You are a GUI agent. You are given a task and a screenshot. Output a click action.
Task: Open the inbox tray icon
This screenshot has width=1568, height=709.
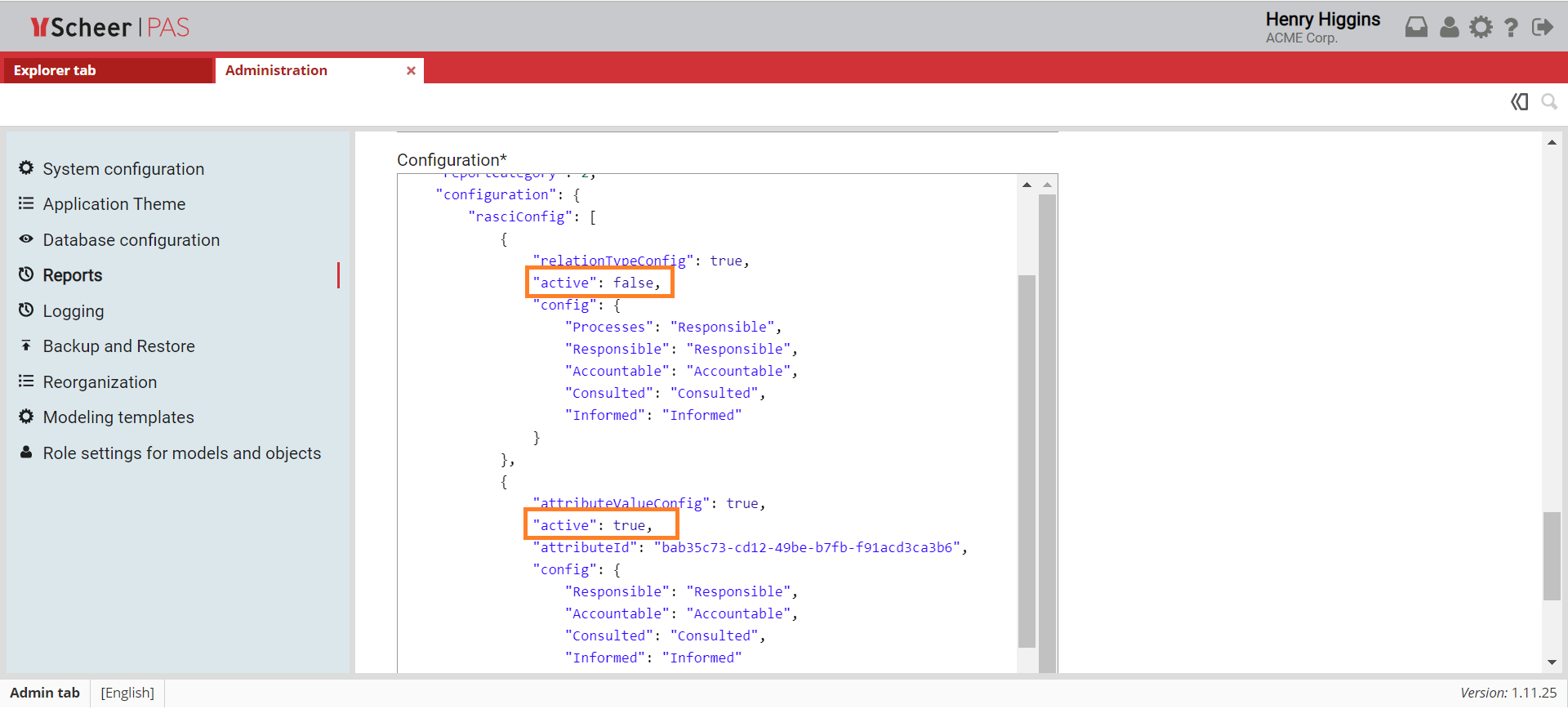tap(1416, 28)
